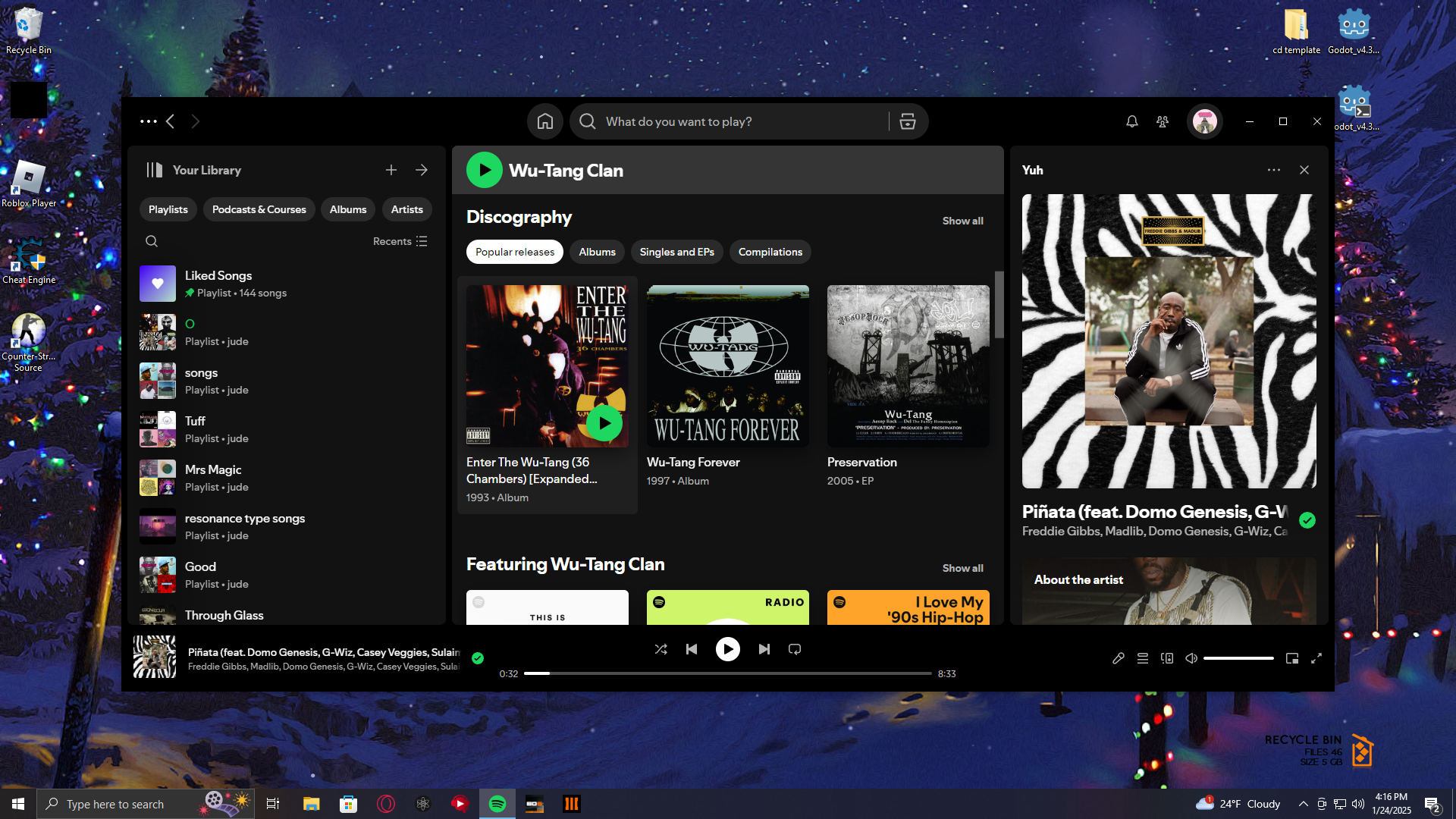Switch to the Singles and EPs tab
This screenshot has width=1456, height=819.
(676, 252)
